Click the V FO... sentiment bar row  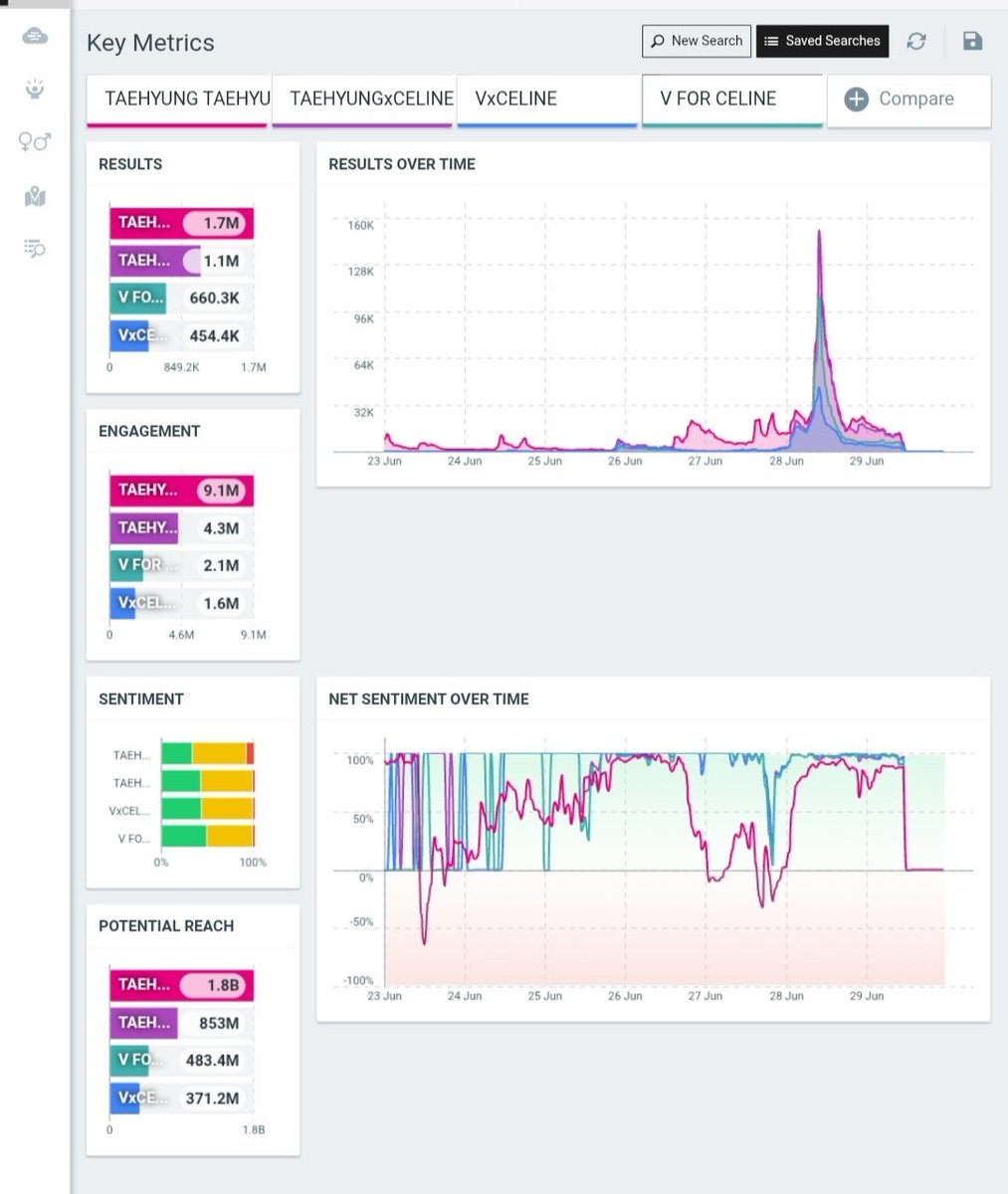(208, 837)
